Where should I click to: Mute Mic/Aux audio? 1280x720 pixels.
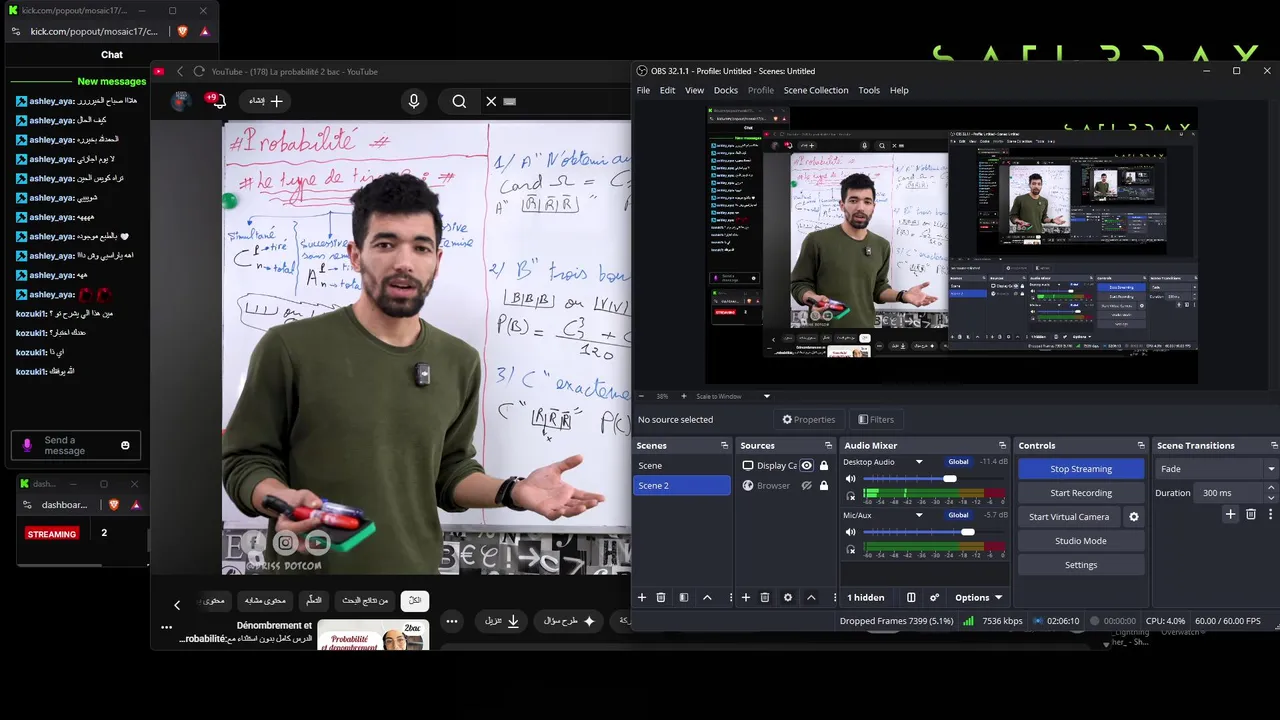pyautogui.click(x=851, y=533)
